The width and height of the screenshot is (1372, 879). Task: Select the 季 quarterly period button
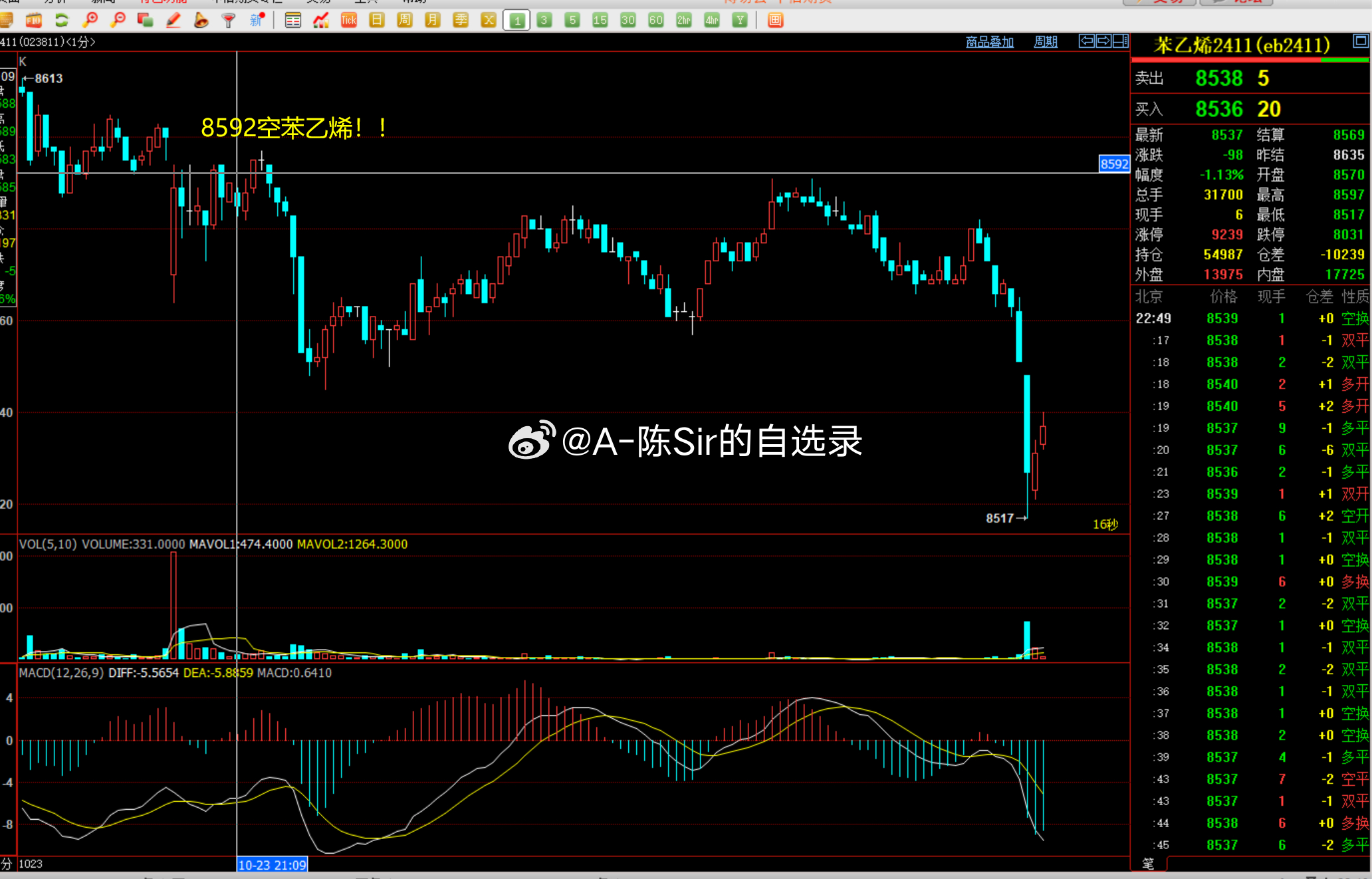pos(460,20)
